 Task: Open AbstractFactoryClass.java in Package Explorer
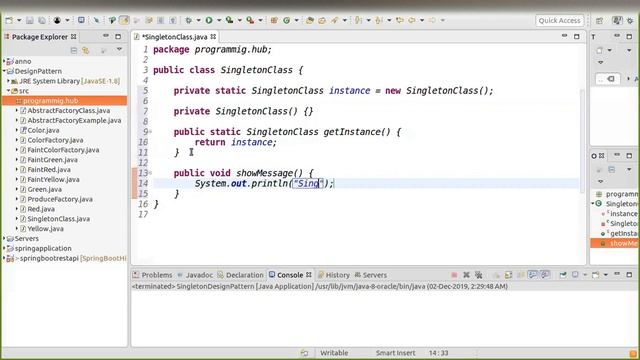69,111
